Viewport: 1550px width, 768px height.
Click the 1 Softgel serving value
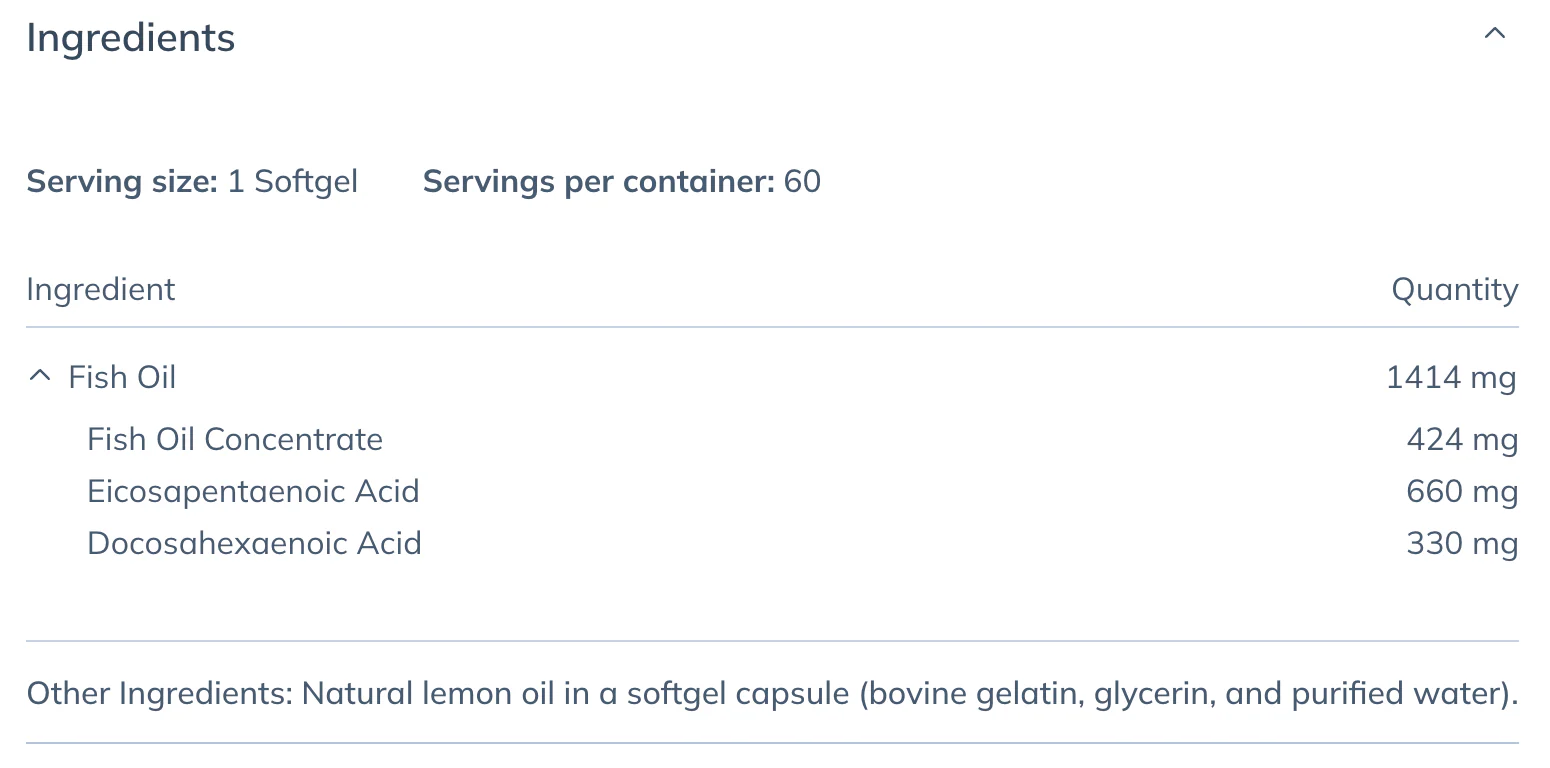(x=293, y=182)
